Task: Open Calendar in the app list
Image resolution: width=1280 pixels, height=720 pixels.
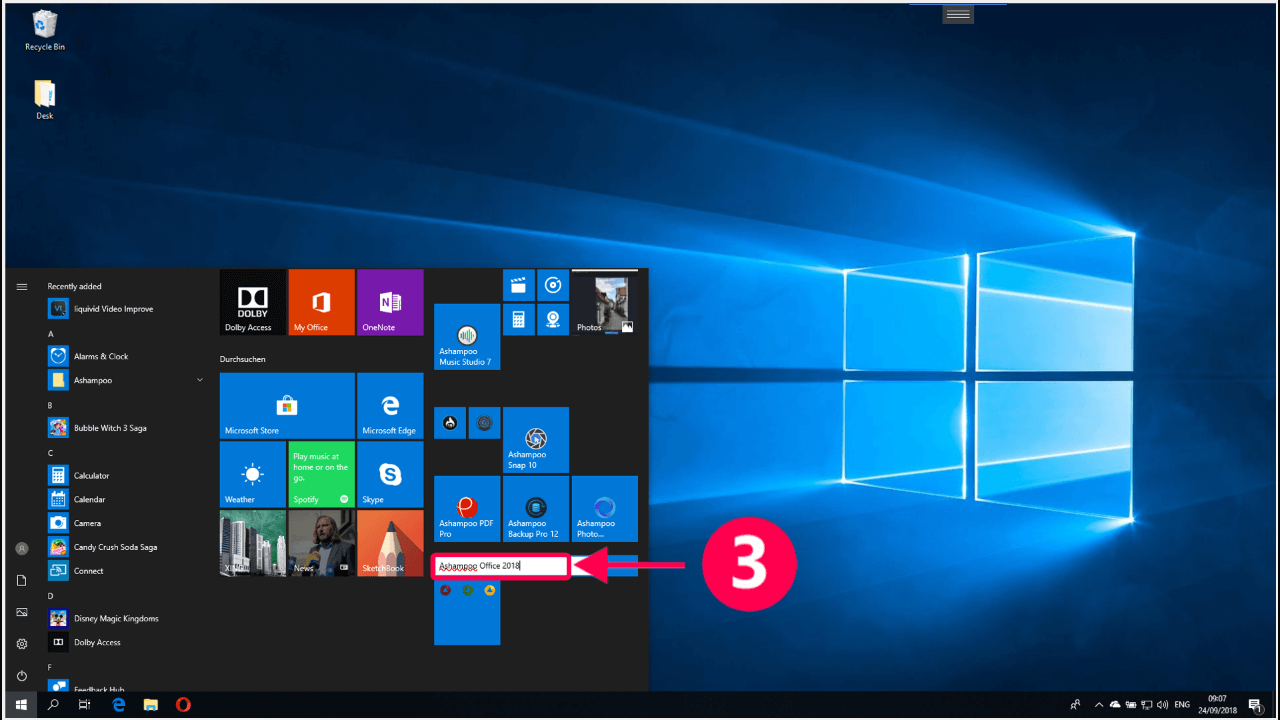Action: pyautogui.click(x=126, y=499)
